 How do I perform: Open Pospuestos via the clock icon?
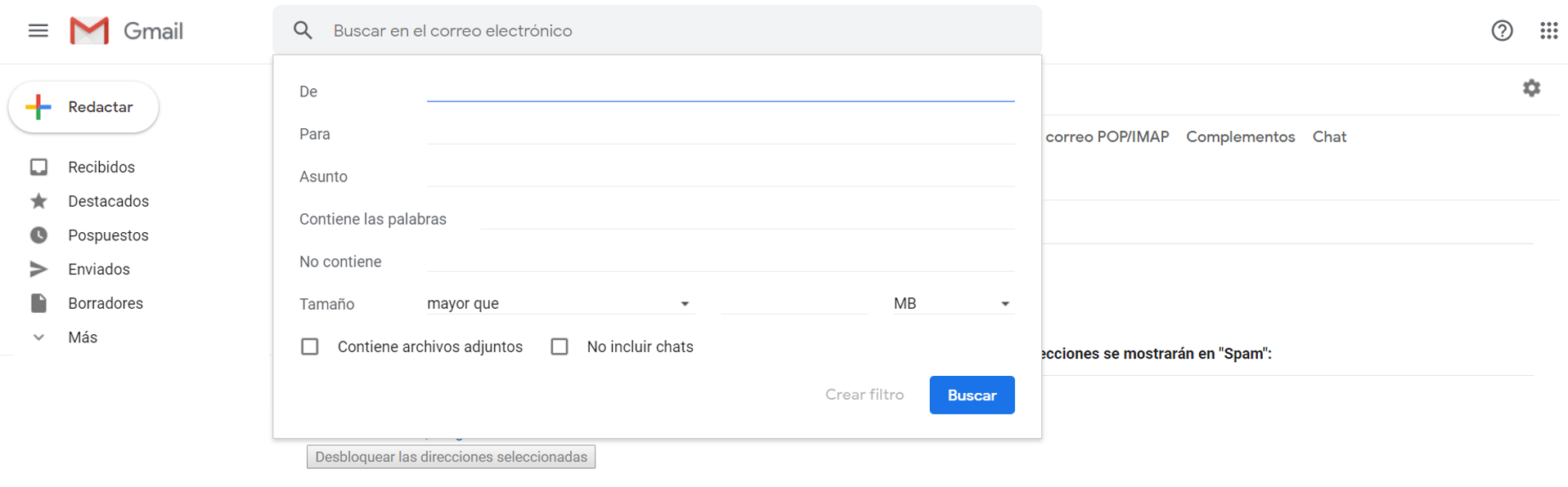coord(38,235)
